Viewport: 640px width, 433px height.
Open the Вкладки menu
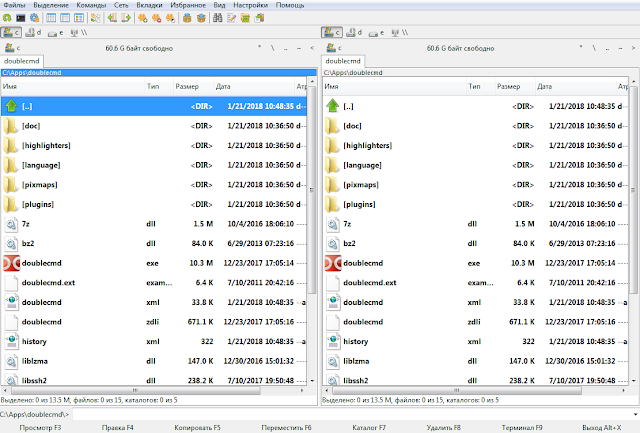(x=149, y=5)
